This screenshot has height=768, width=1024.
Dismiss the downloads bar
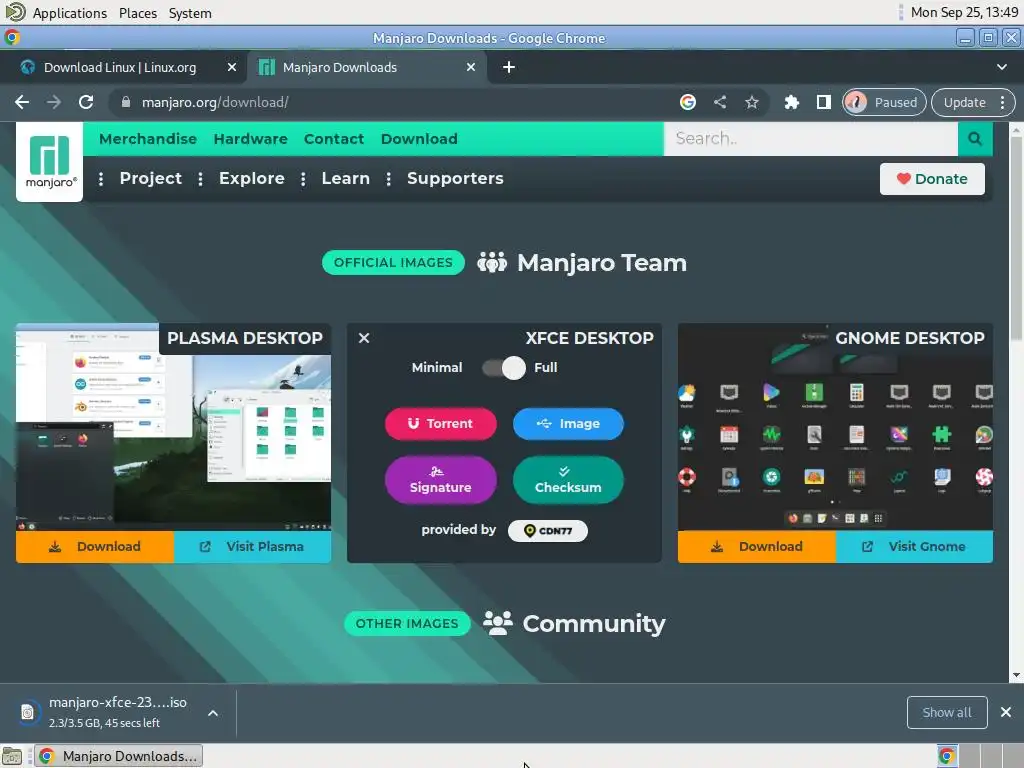tap(1006, 712)
